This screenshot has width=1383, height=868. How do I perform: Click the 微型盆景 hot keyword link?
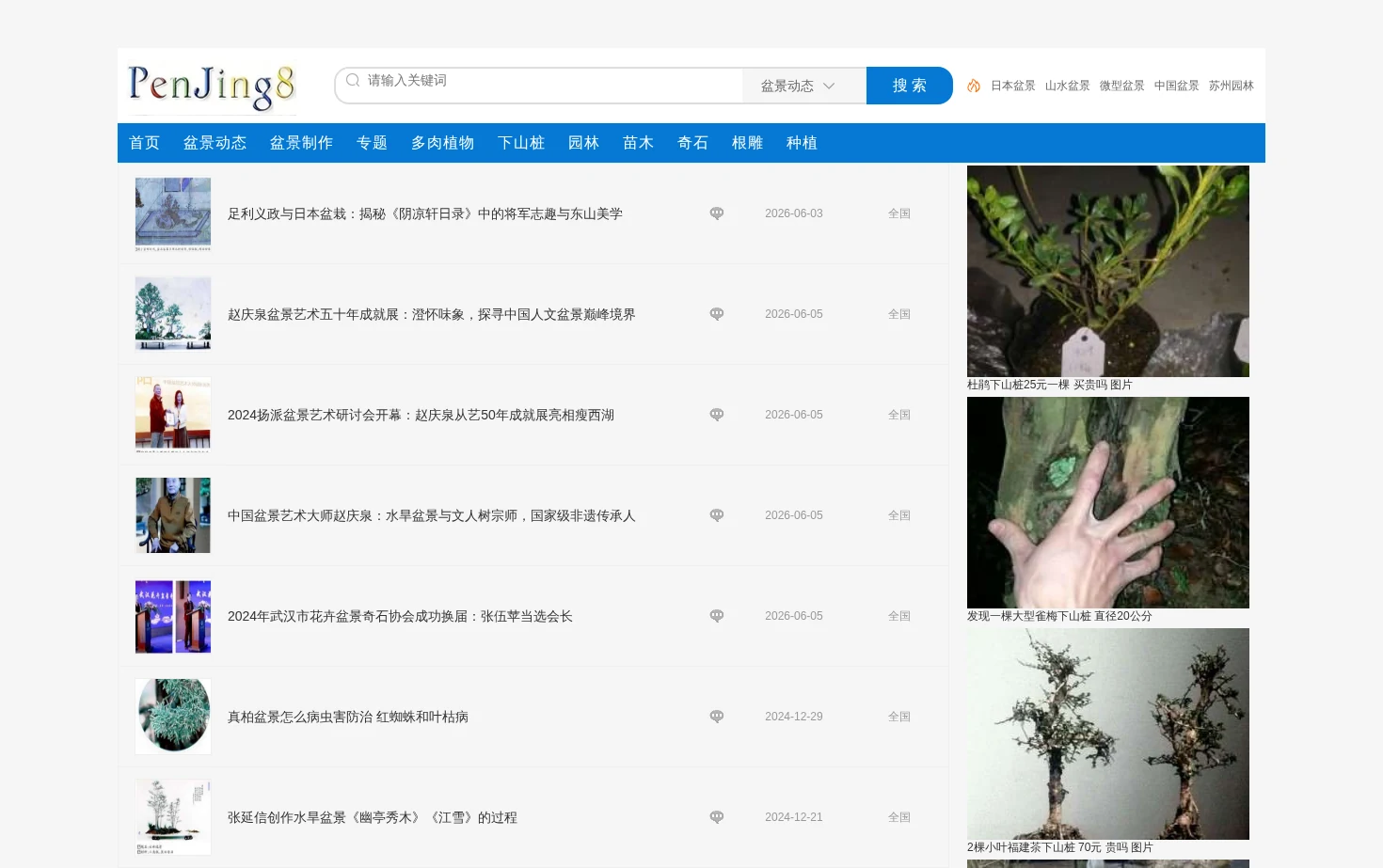coord(1122,86)
